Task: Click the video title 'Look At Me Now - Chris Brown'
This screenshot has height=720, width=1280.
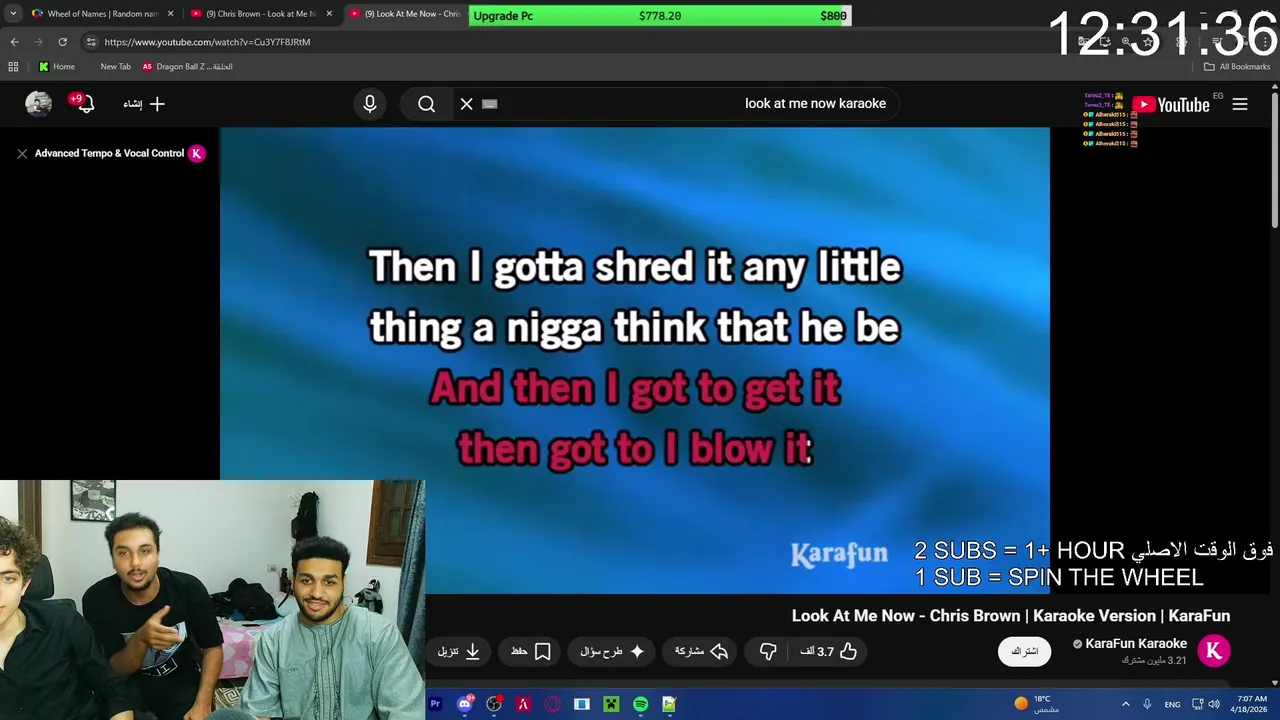Action: 1011,616
